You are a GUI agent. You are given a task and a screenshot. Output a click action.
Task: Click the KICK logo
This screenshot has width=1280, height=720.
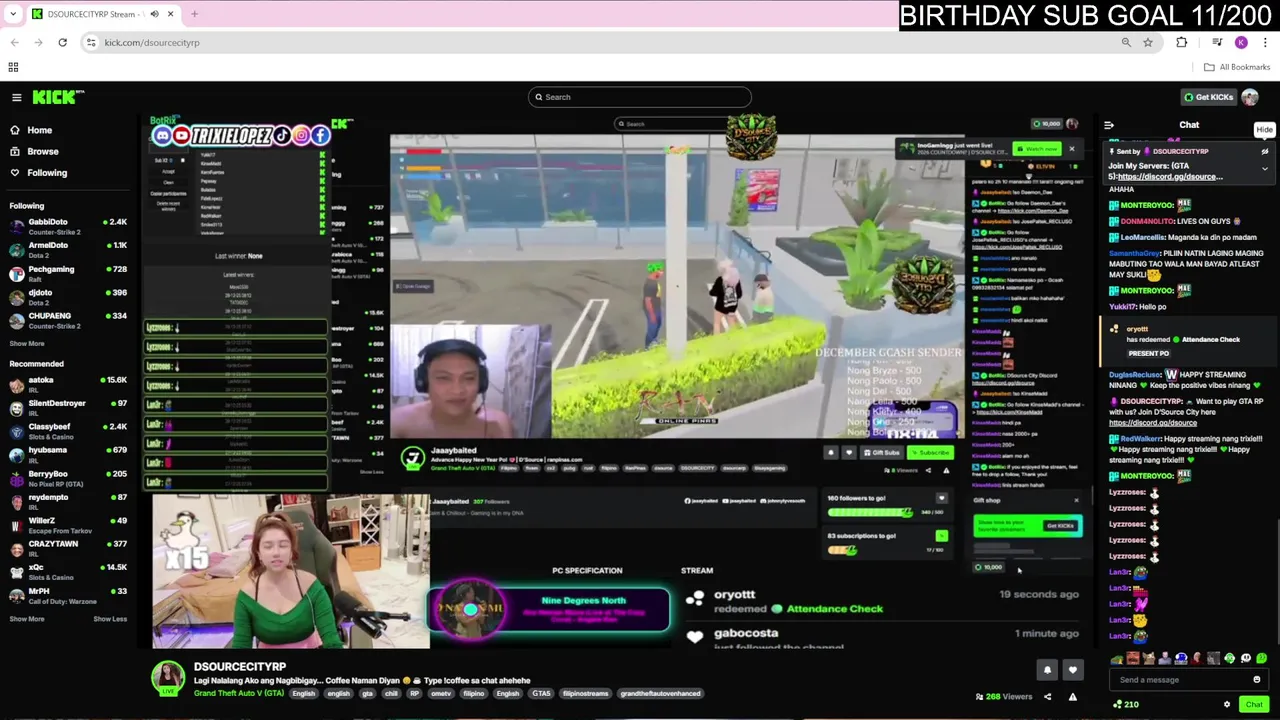click(x=58, y=97)
